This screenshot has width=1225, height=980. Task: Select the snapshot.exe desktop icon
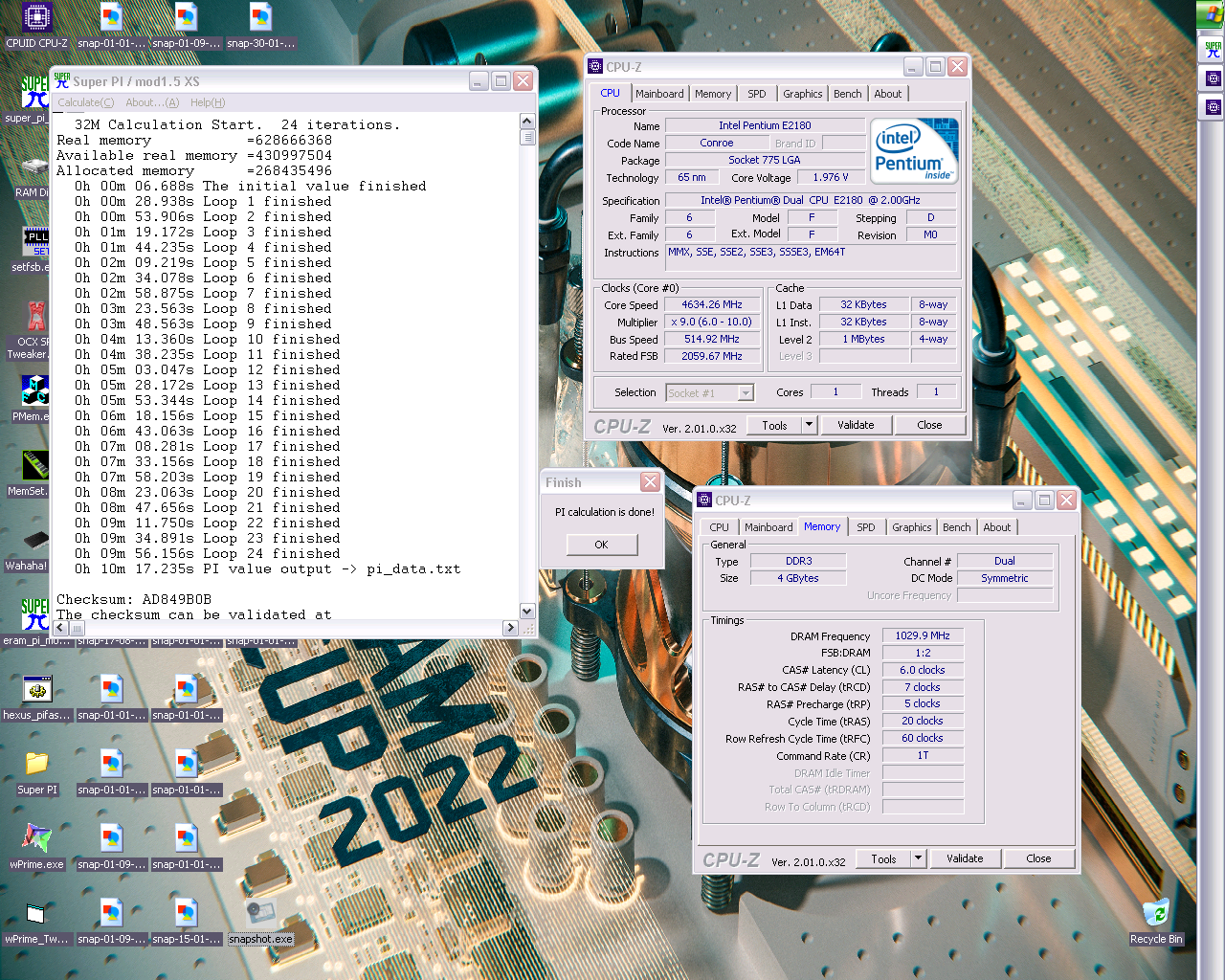260,922
